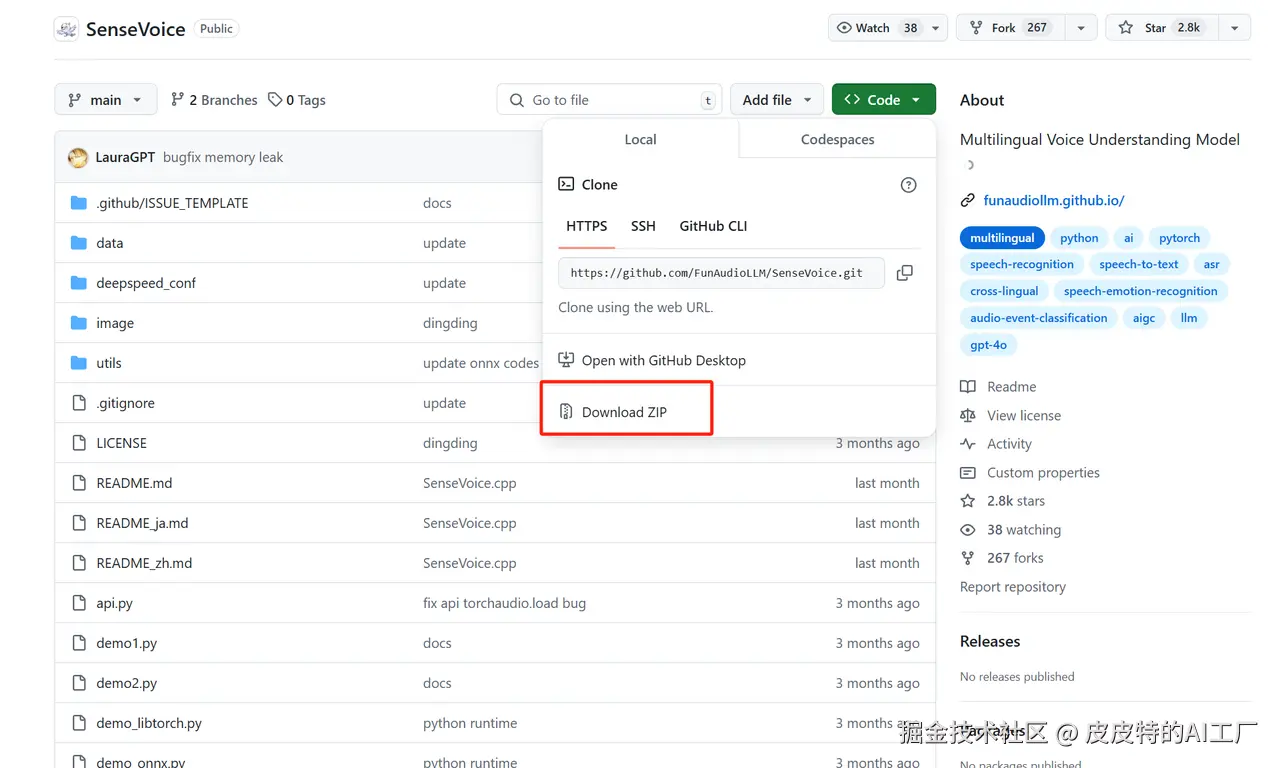Expand the Star lists dropdown arrow
Screen dimensions: 1280x768
(1235, 28)
